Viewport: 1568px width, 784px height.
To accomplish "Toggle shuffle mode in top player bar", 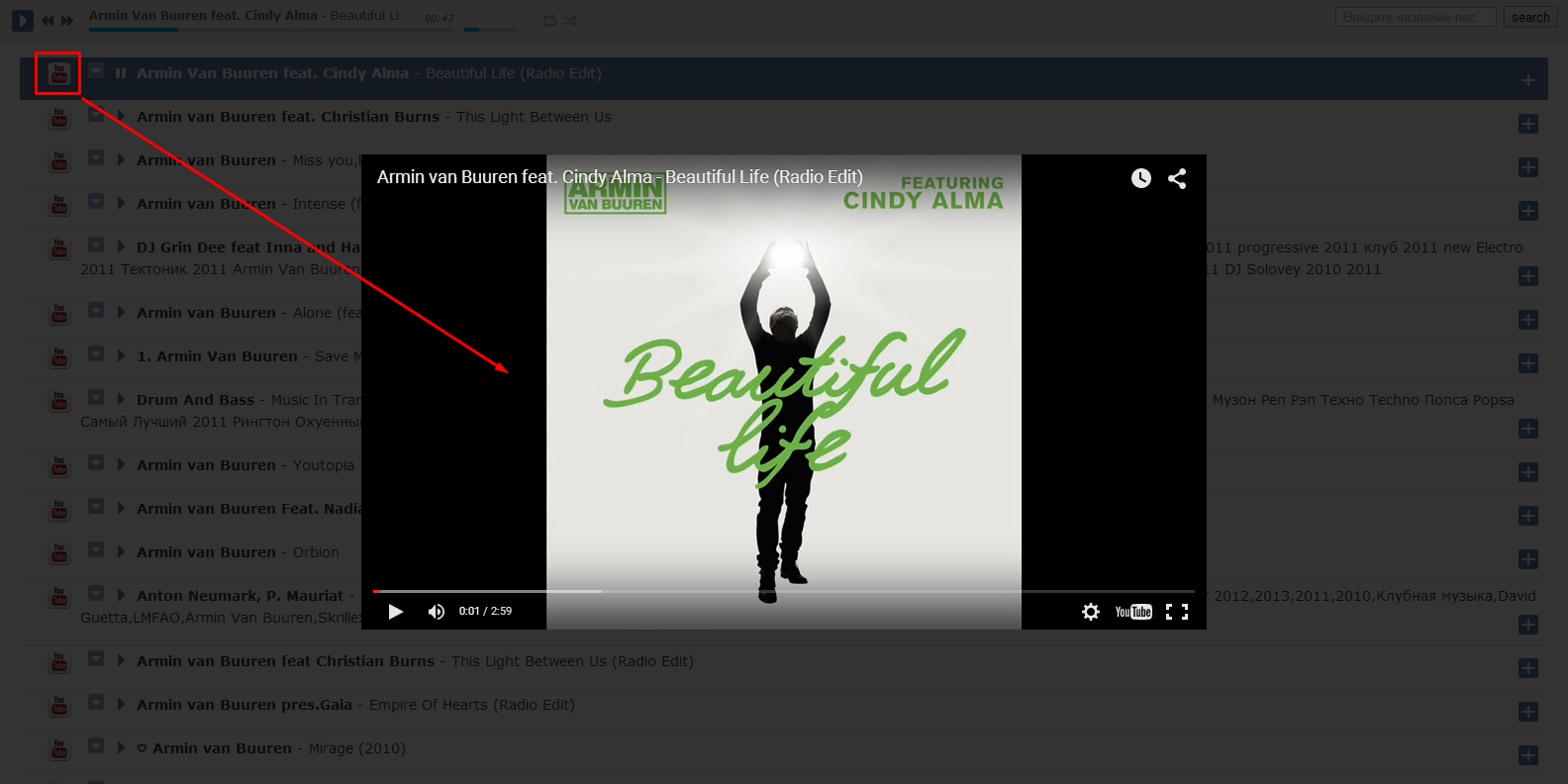I will pos(569,20).
